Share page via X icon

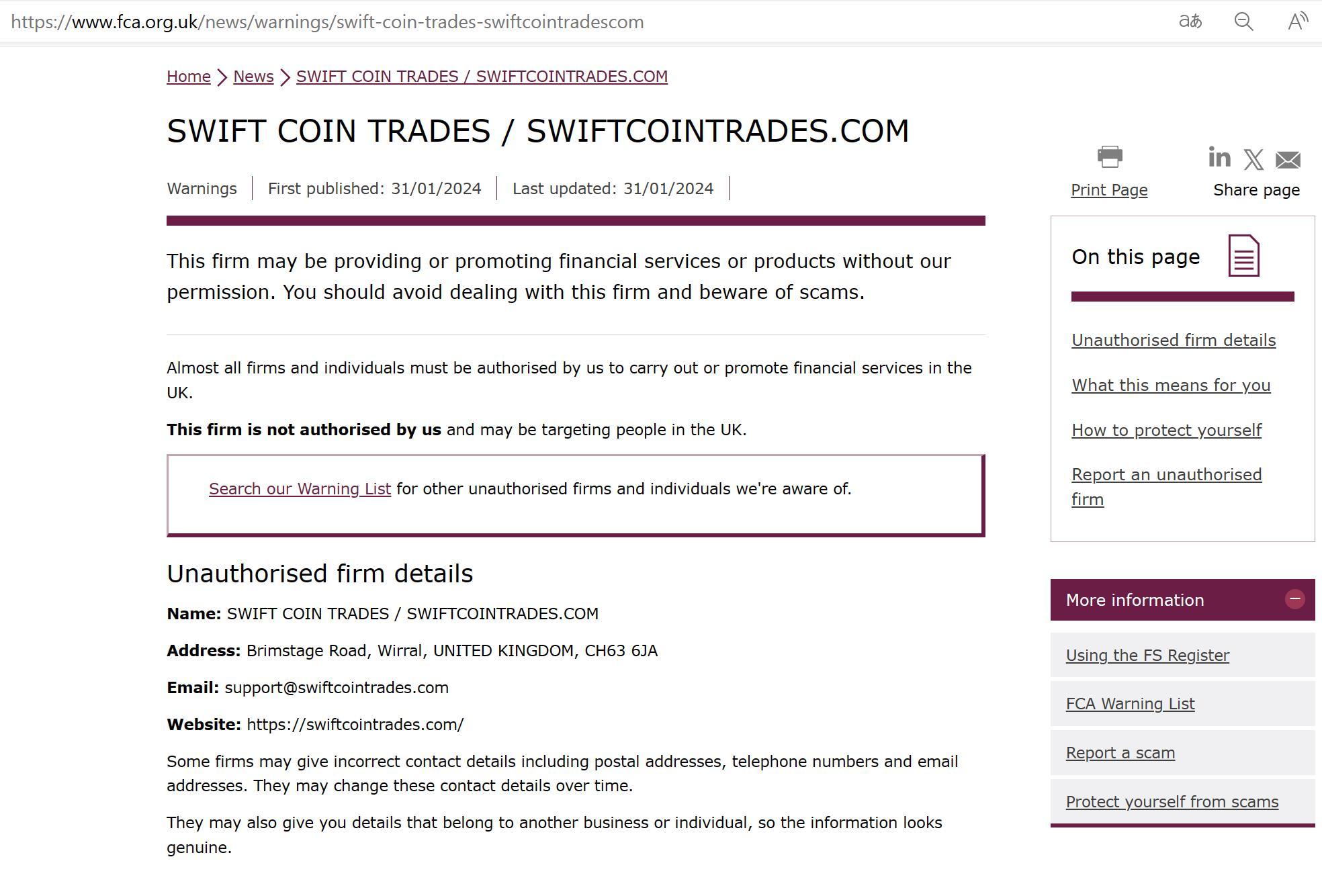(x=1253, y=160)
